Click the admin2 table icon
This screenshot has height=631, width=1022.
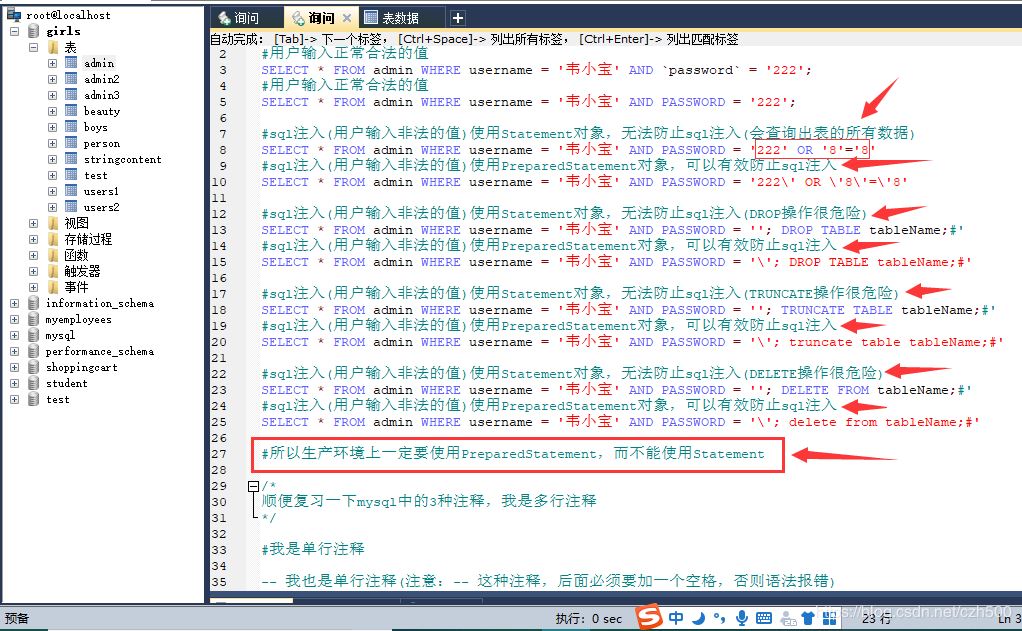pos(71,79)
